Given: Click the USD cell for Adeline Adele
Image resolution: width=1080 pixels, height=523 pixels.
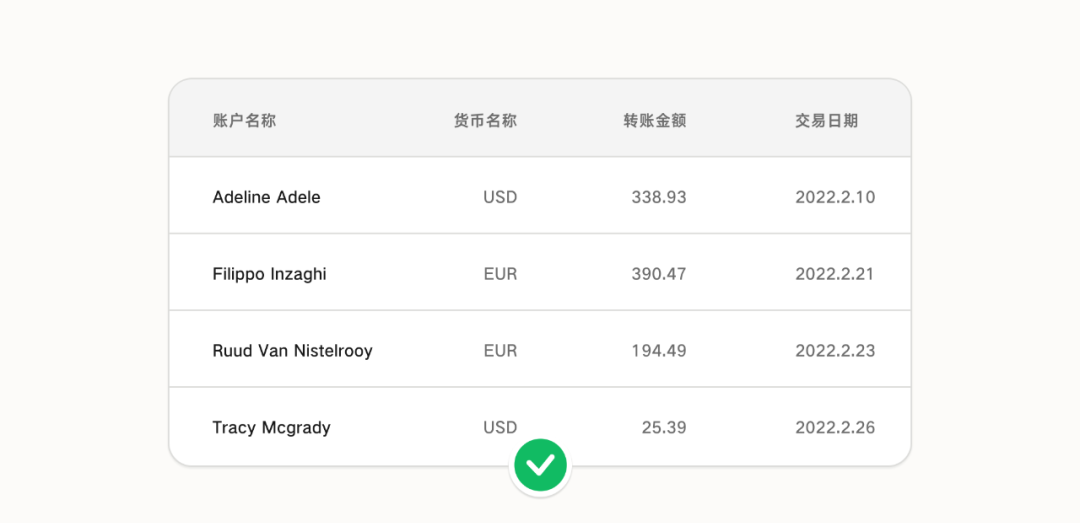Looking at the screenshot, I should tap(500, 198).
